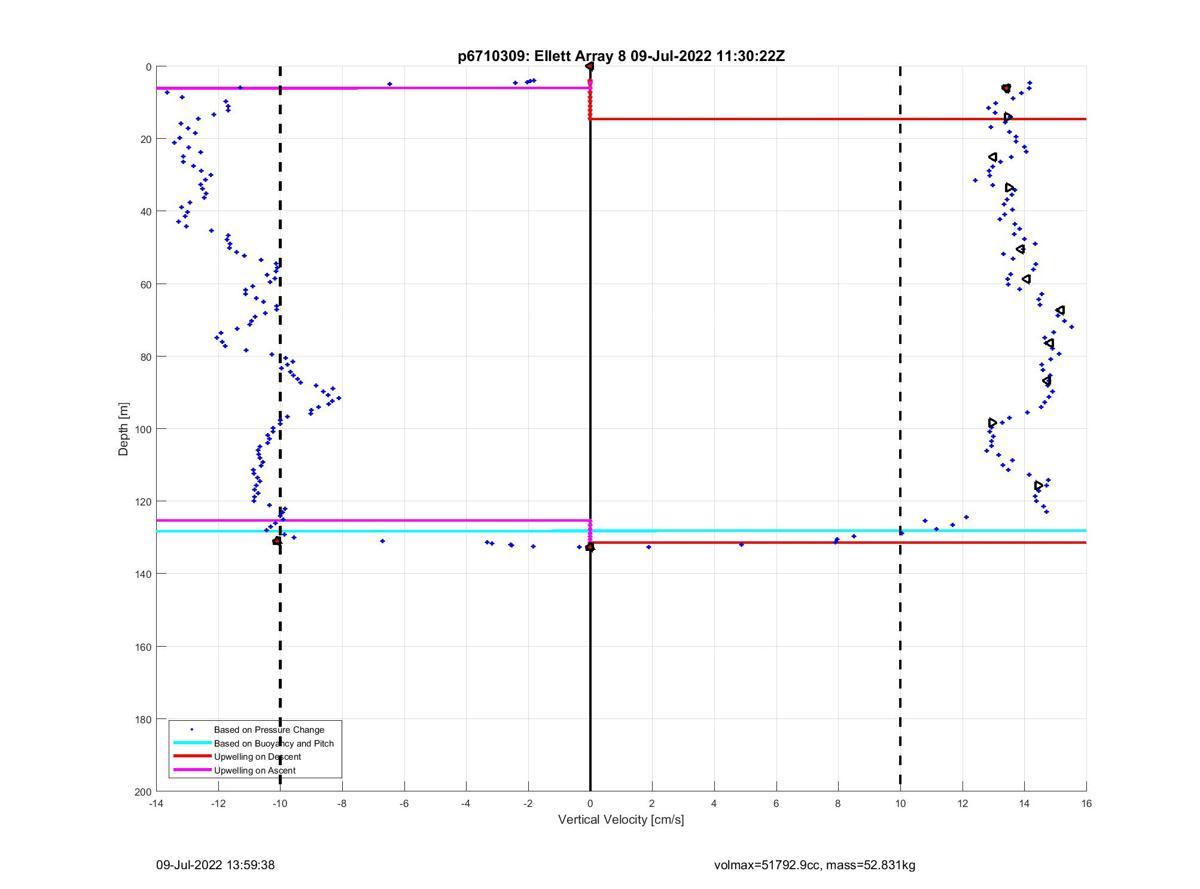
Task: Click depth-axis tick label '160'
Action: [143, 647]
